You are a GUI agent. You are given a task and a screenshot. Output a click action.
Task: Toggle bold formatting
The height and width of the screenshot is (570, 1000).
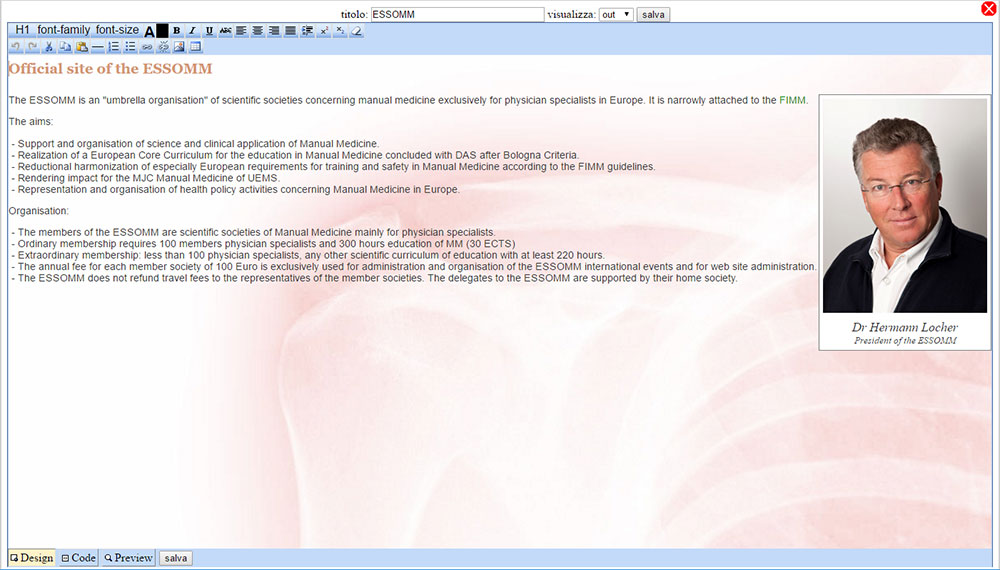pos(177,31)
